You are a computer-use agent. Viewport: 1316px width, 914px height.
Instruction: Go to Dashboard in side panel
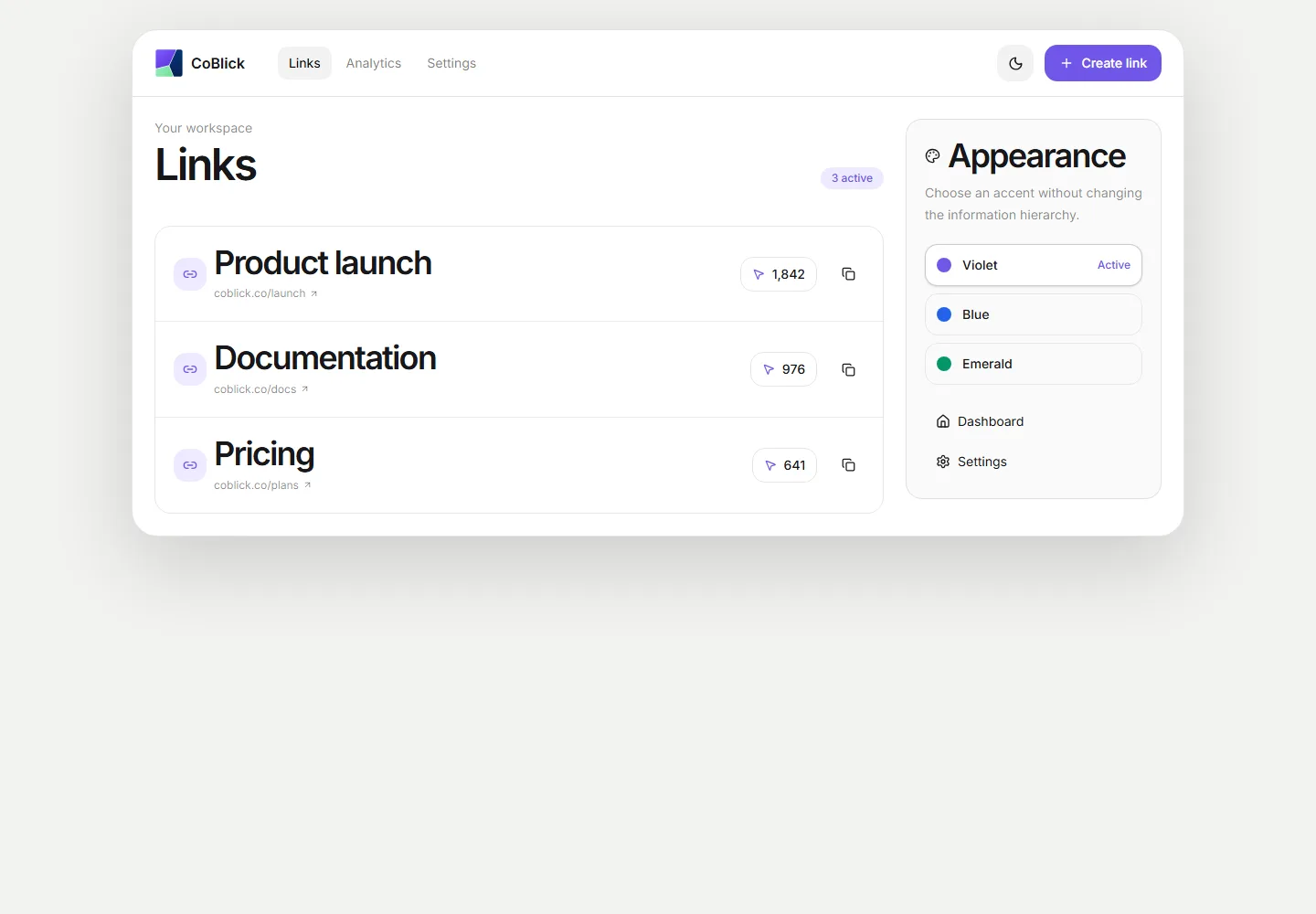pyautogui.click(x=1034, y=421)
